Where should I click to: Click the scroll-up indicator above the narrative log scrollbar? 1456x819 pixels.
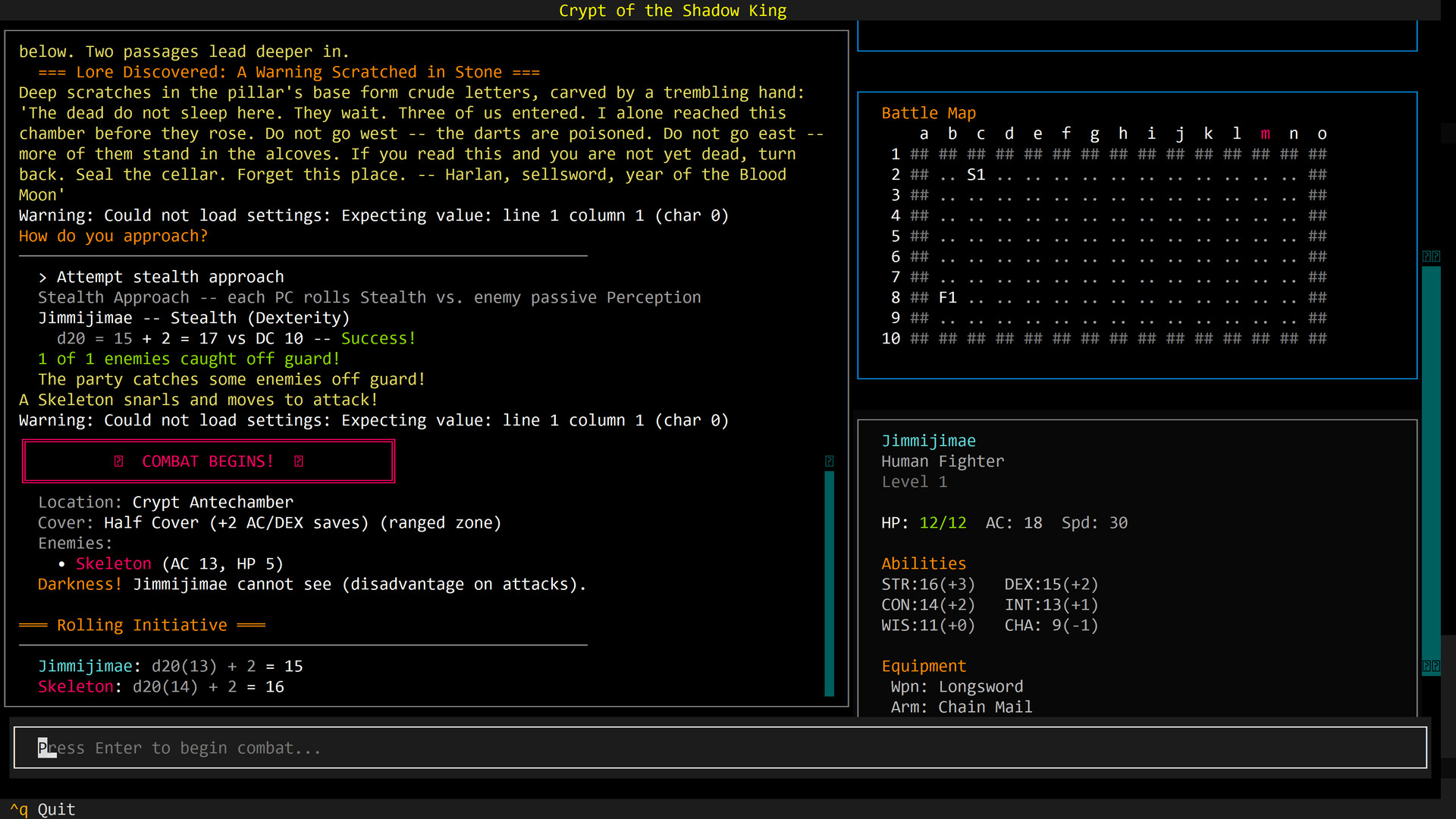point(830,461)
